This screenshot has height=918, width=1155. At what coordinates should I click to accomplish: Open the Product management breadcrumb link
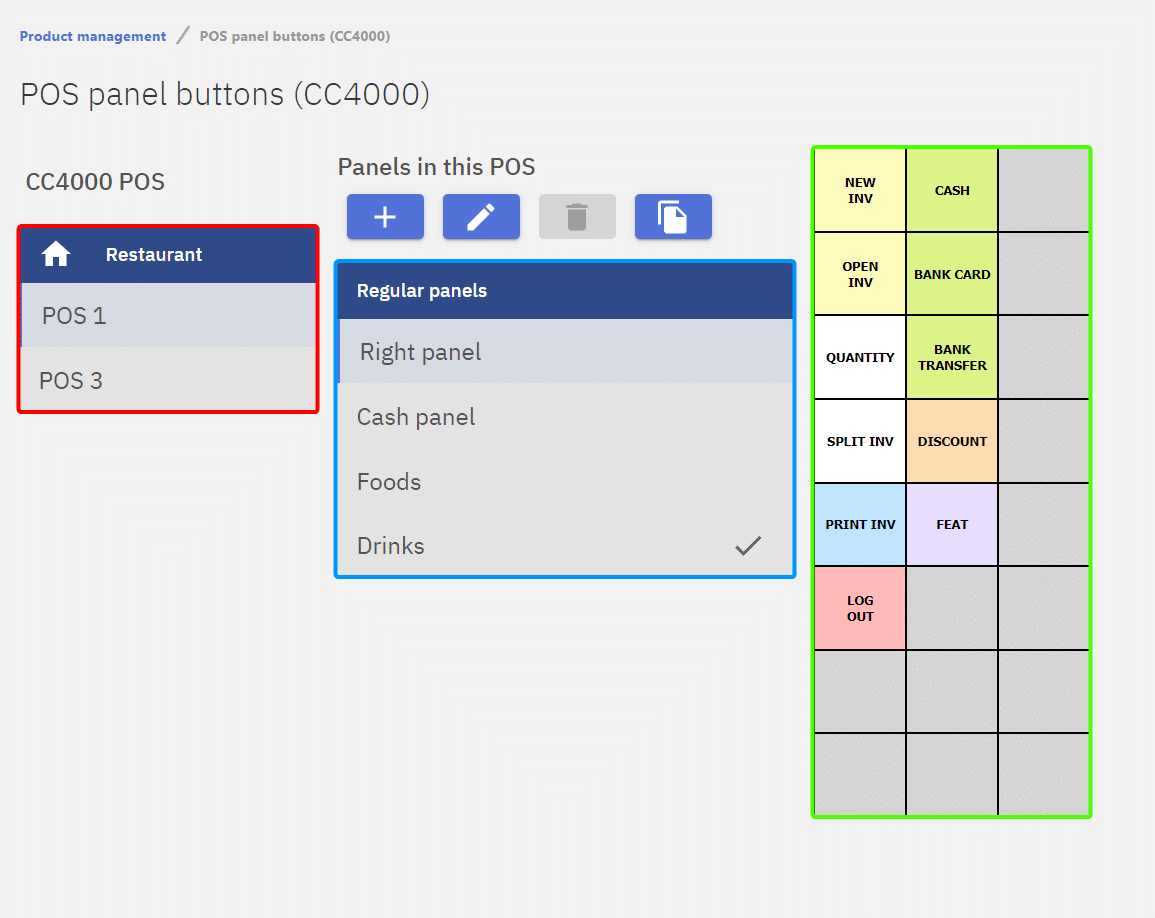coord(93,36)
